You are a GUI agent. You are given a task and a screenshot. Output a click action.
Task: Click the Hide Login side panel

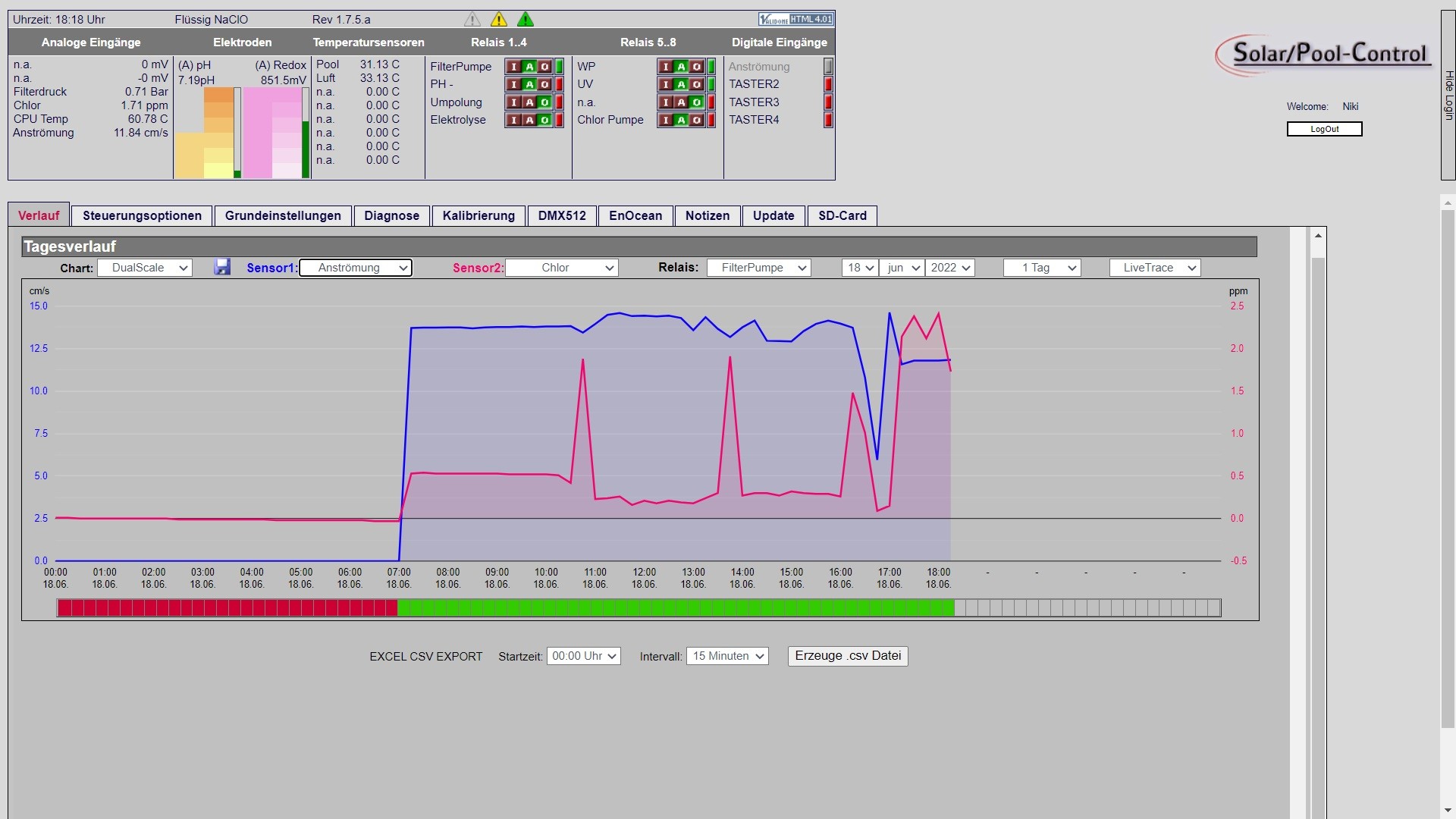(x=1448, y=95)
